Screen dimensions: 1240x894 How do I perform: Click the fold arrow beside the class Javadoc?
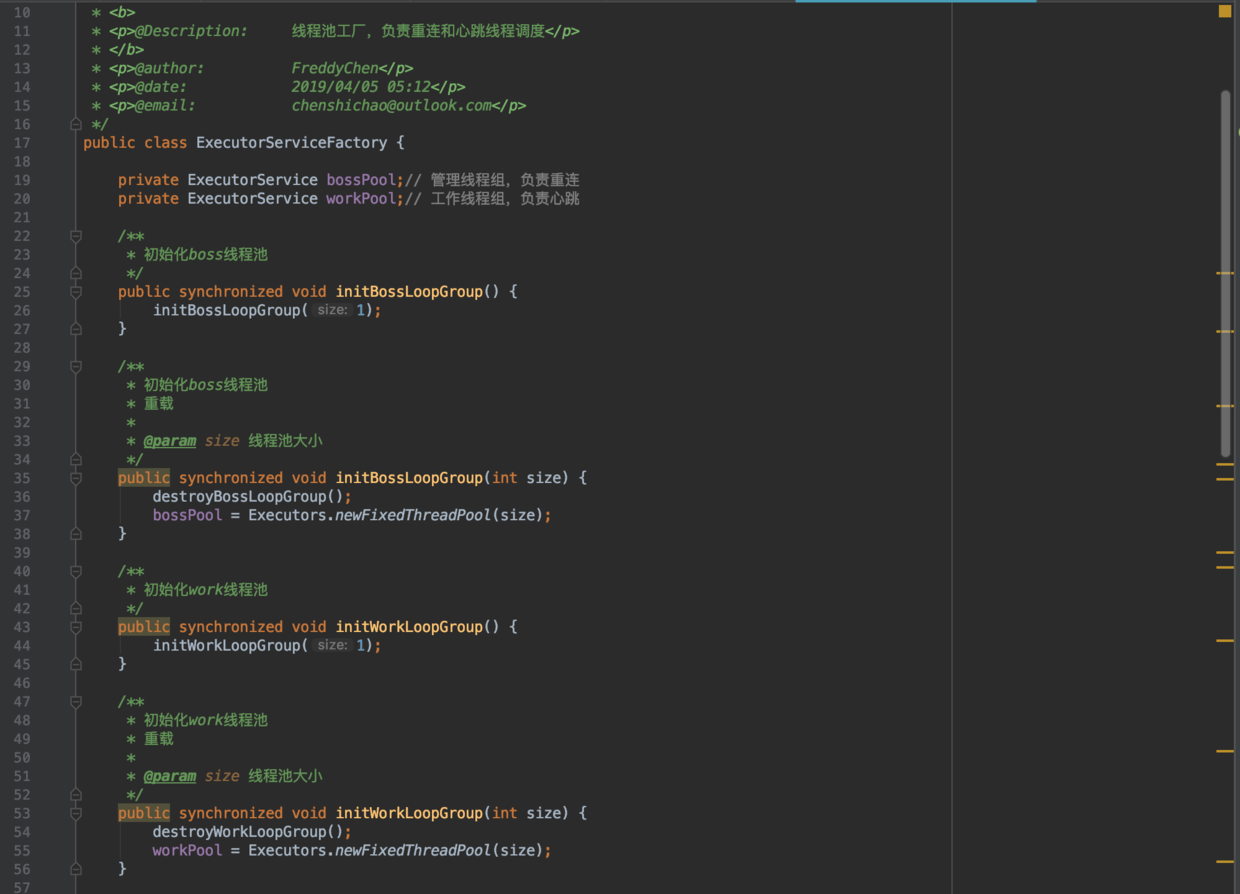pyautogui.click(x=75, y=123)
